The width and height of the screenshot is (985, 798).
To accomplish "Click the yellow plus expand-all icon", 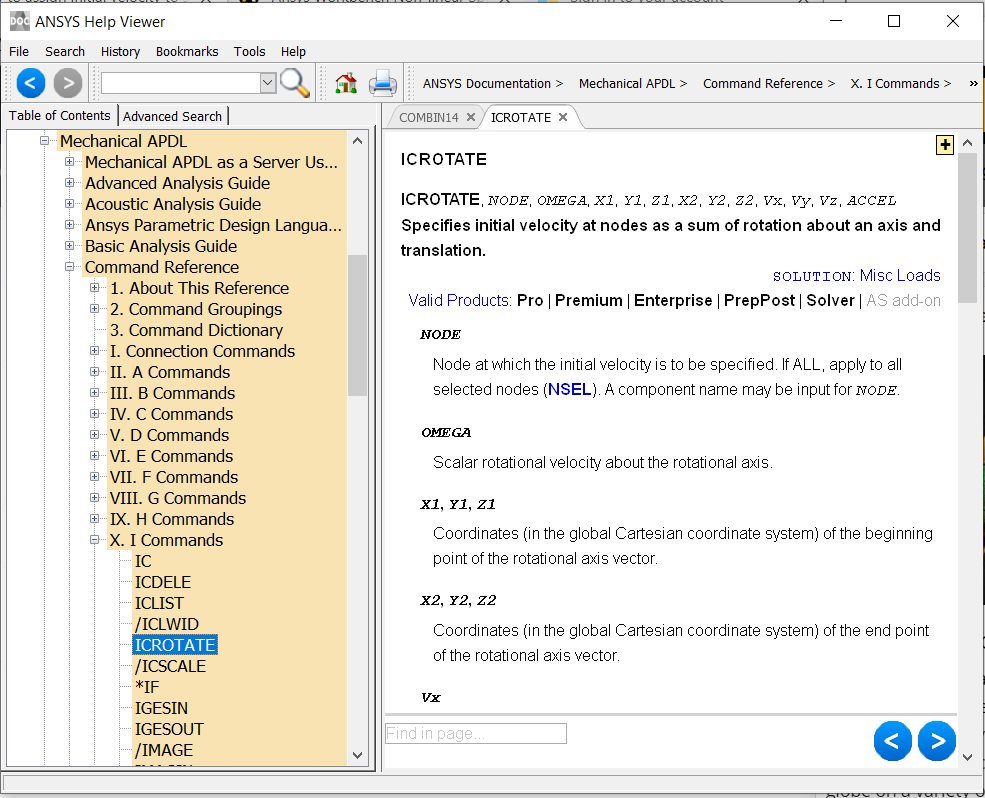I will pyautogui.click(x=944, y=145).
